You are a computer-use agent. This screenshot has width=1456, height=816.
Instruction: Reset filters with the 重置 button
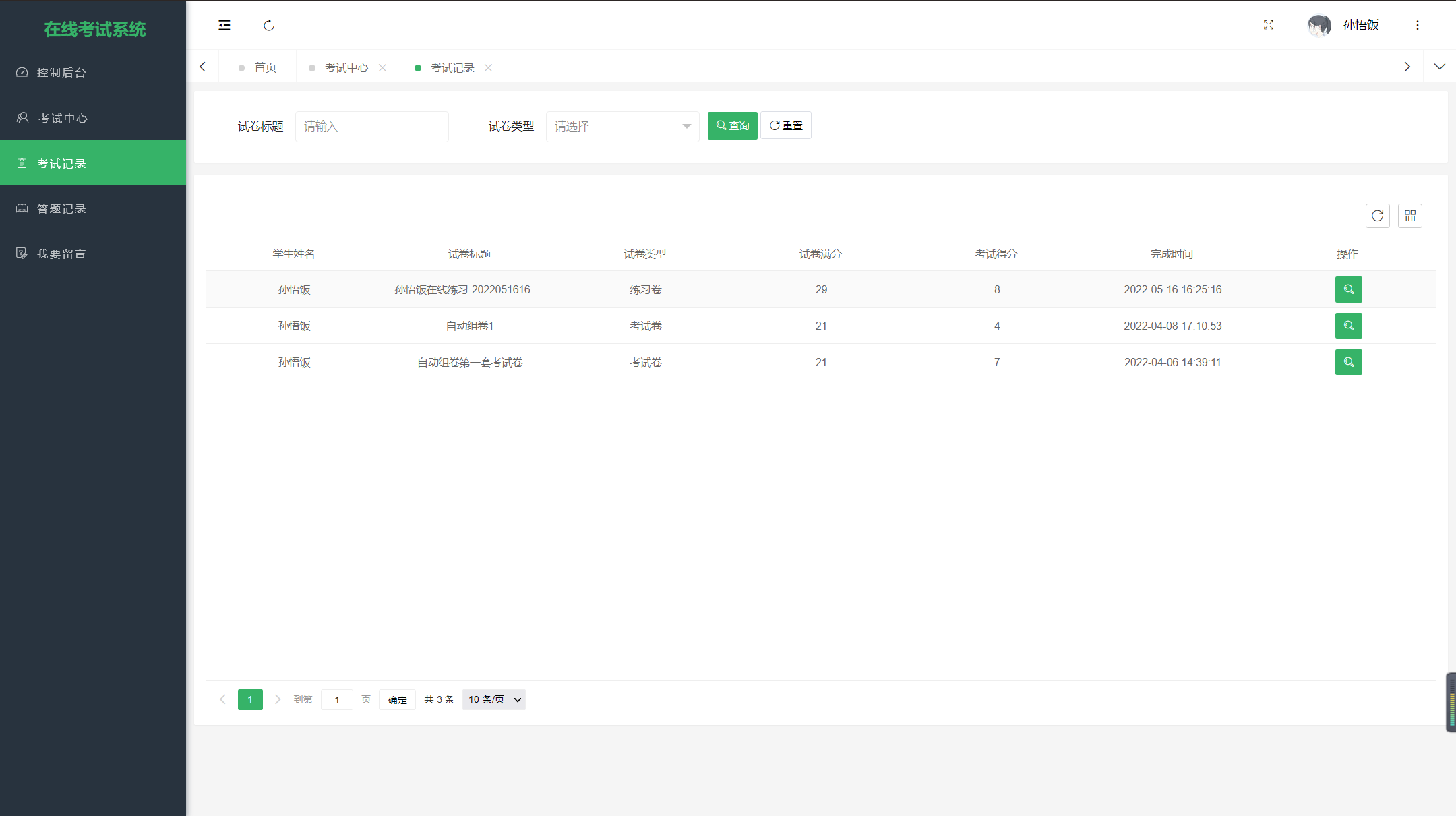pyautogui.click(x=785, y=125)
